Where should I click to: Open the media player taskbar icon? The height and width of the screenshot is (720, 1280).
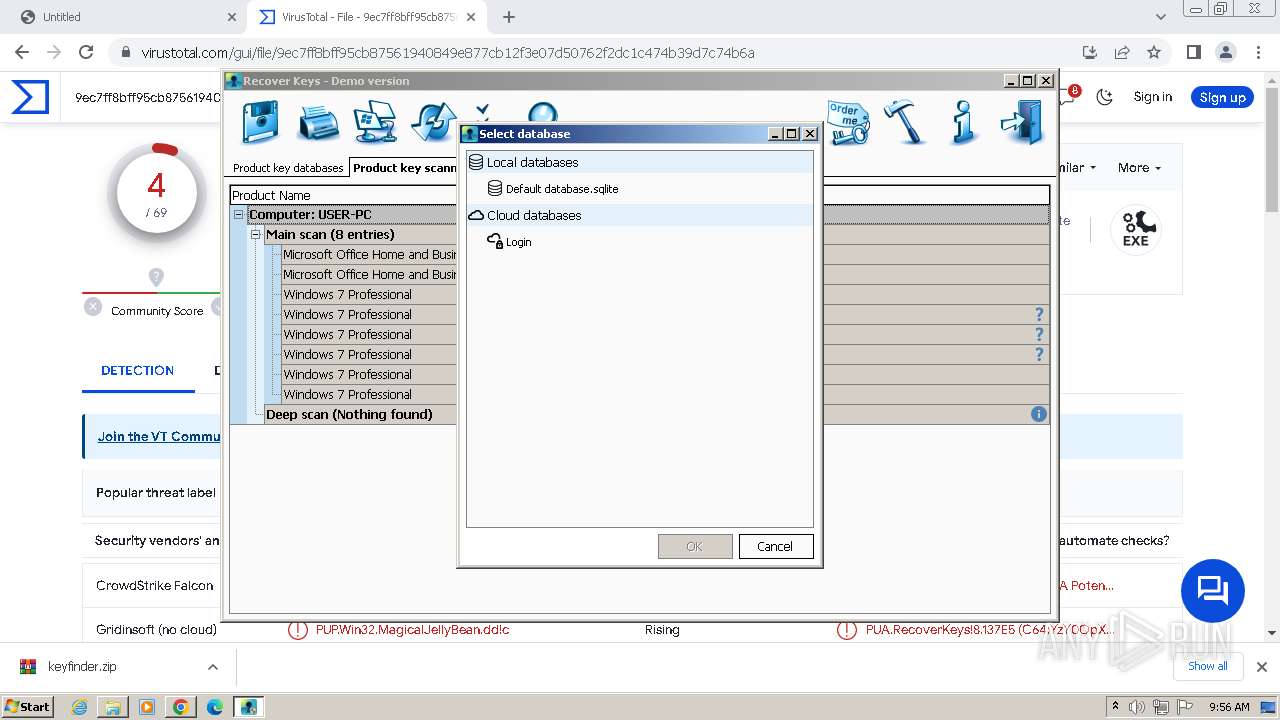[x=147, y=707]
